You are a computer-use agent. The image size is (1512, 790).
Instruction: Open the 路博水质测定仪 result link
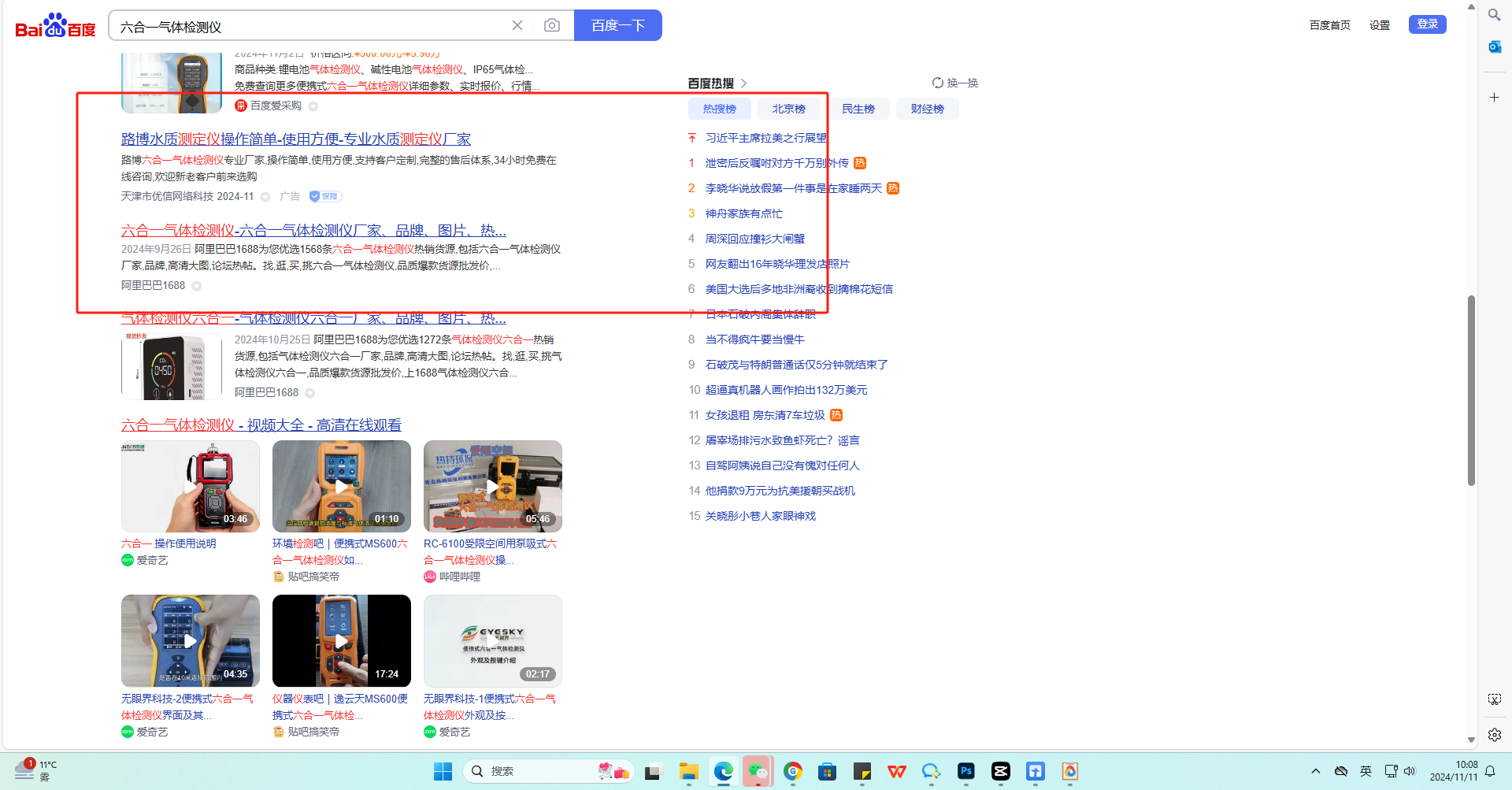pos(295,139)
